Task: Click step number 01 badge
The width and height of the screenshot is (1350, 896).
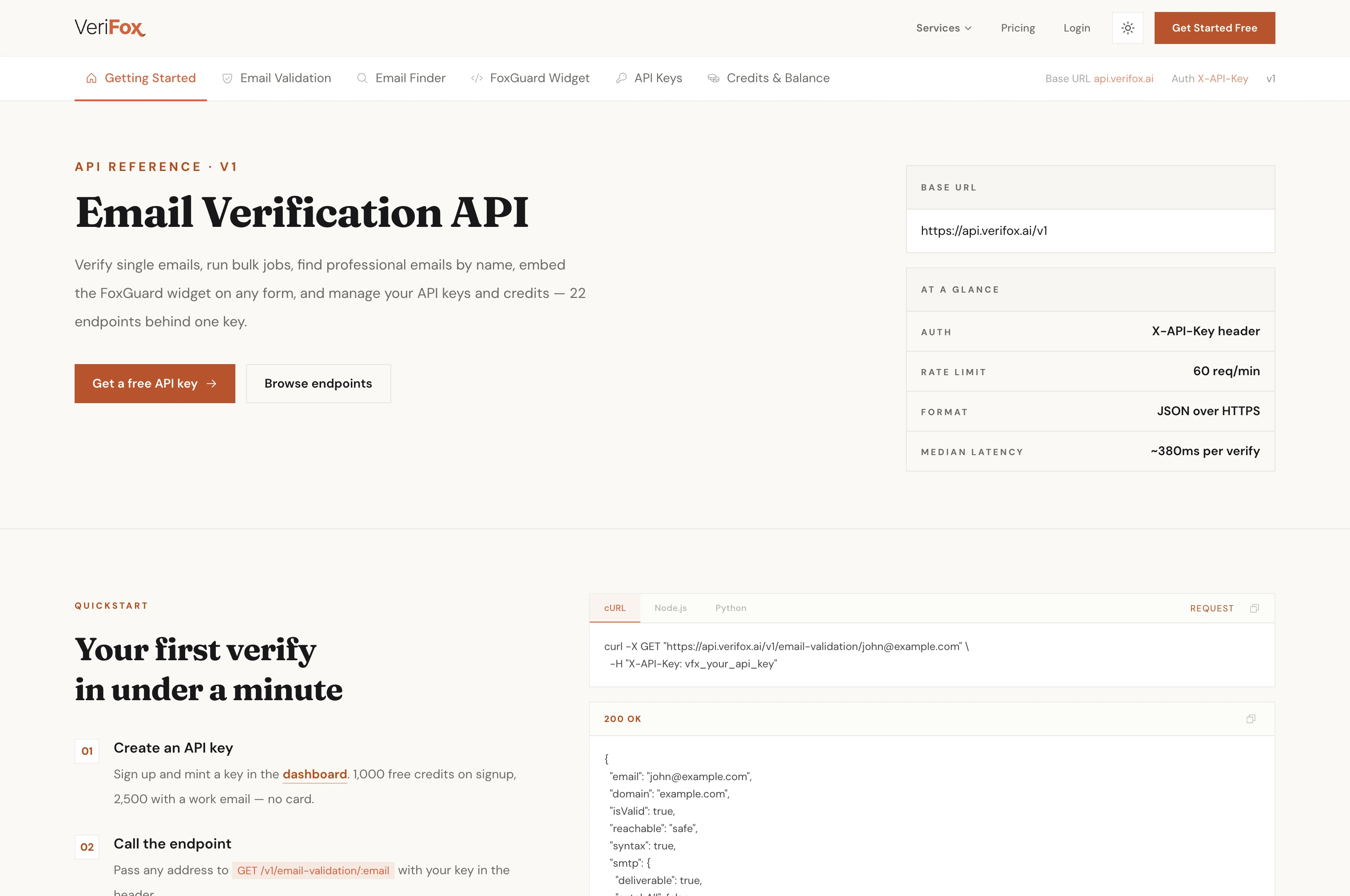Action: pyautogui.click(x=87, y=751)
